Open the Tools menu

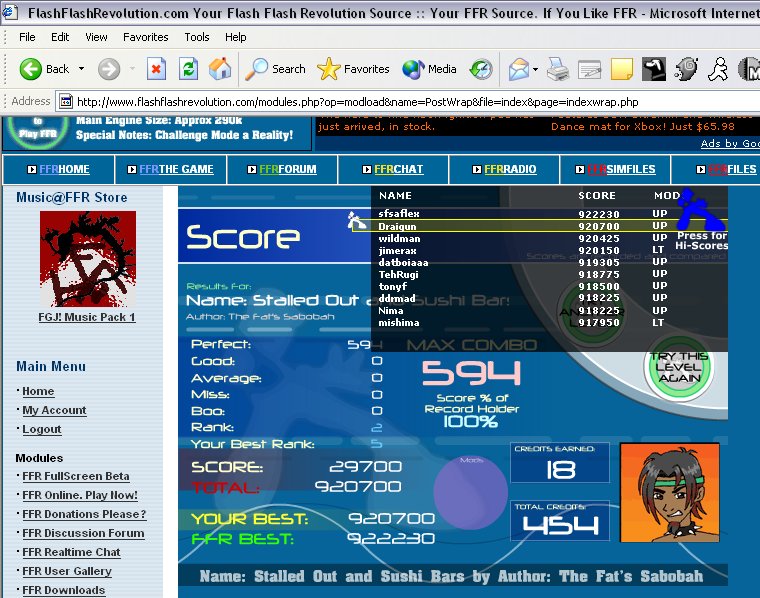197,37
